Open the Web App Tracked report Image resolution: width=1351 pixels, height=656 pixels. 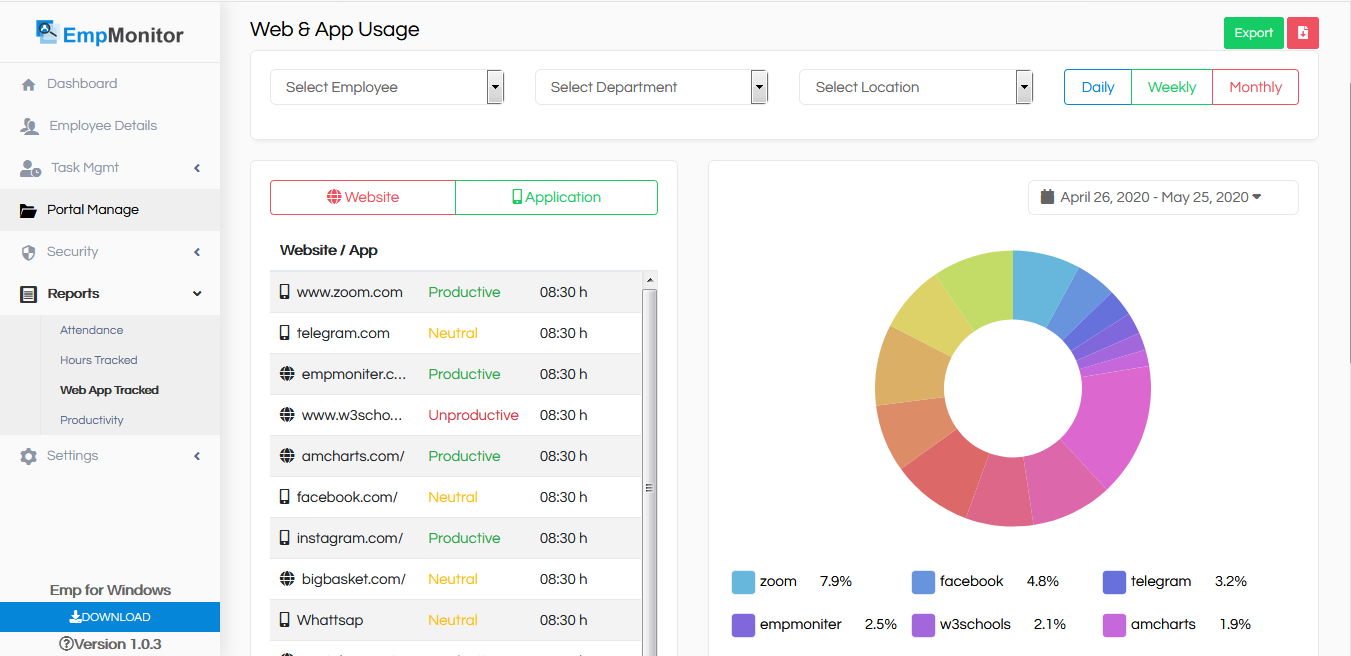(109, 390)
